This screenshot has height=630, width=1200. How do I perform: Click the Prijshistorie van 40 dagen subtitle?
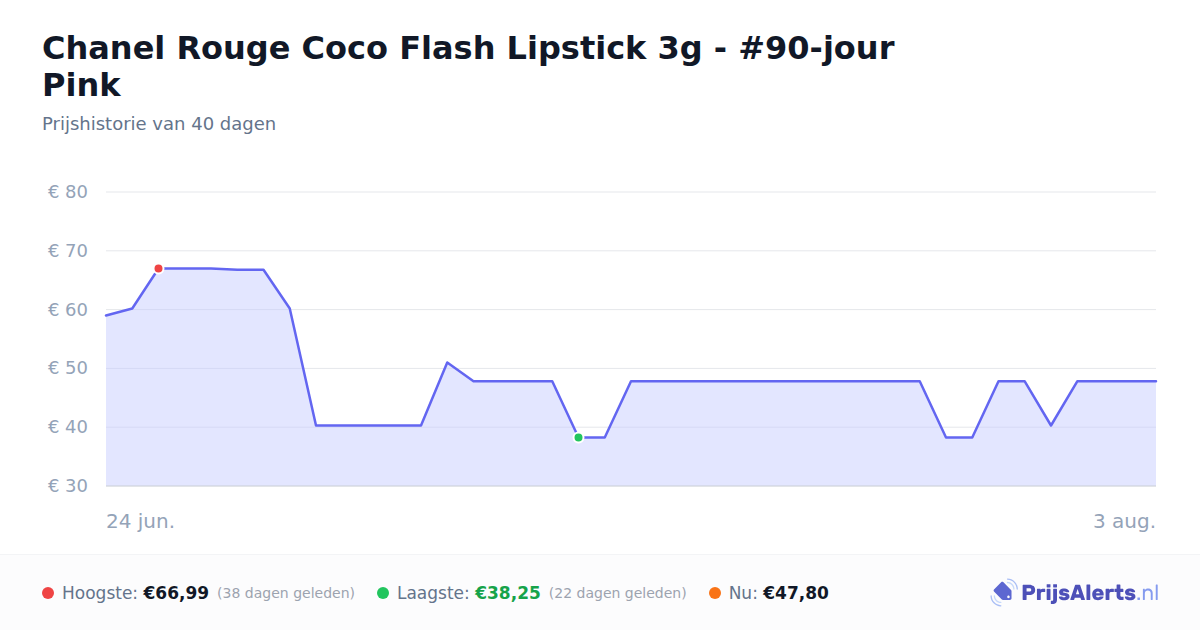pyautogui.click(x=159, y=124)
